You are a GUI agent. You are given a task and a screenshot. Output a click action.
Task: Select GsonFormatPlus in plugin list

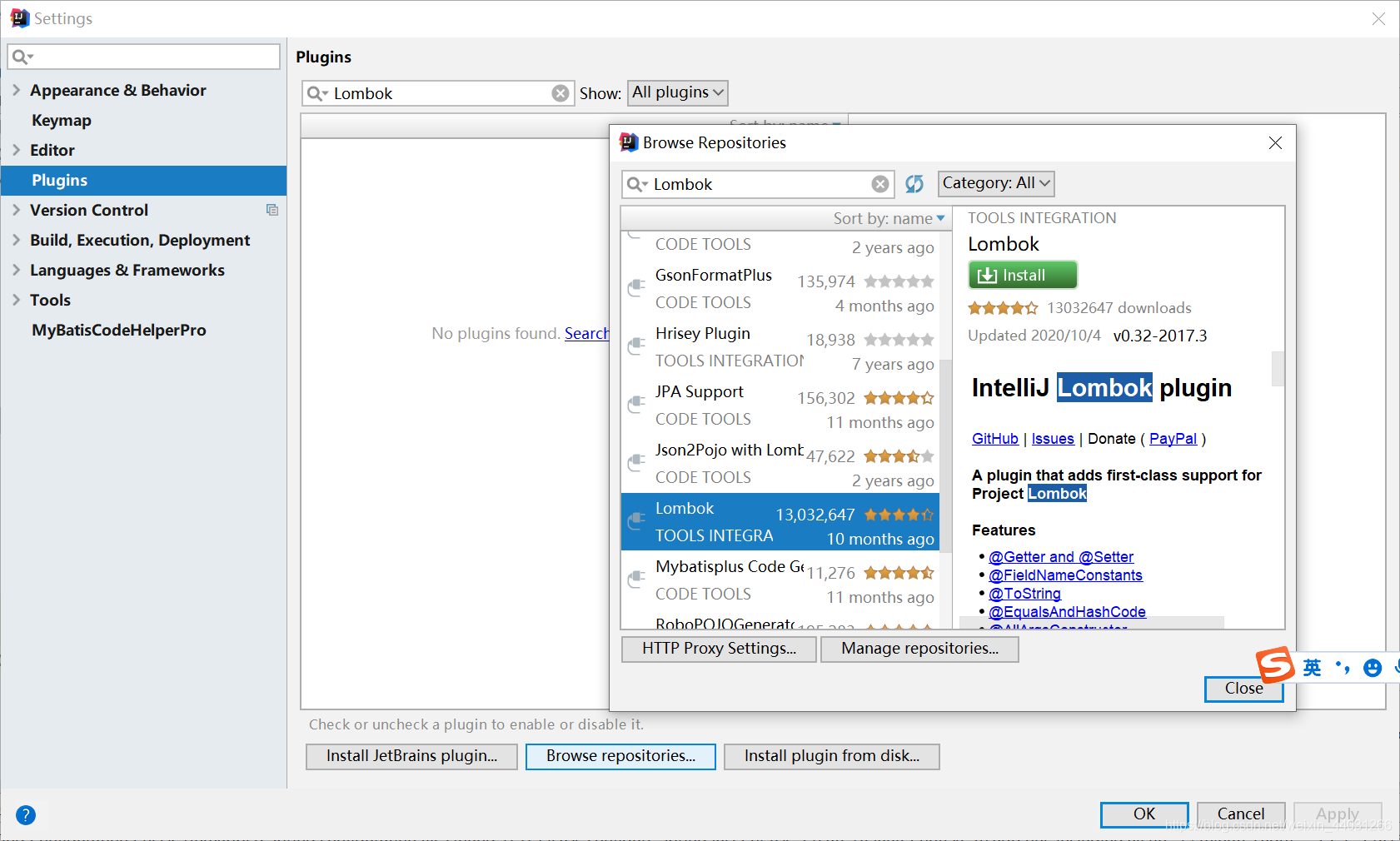coord(780,289)
